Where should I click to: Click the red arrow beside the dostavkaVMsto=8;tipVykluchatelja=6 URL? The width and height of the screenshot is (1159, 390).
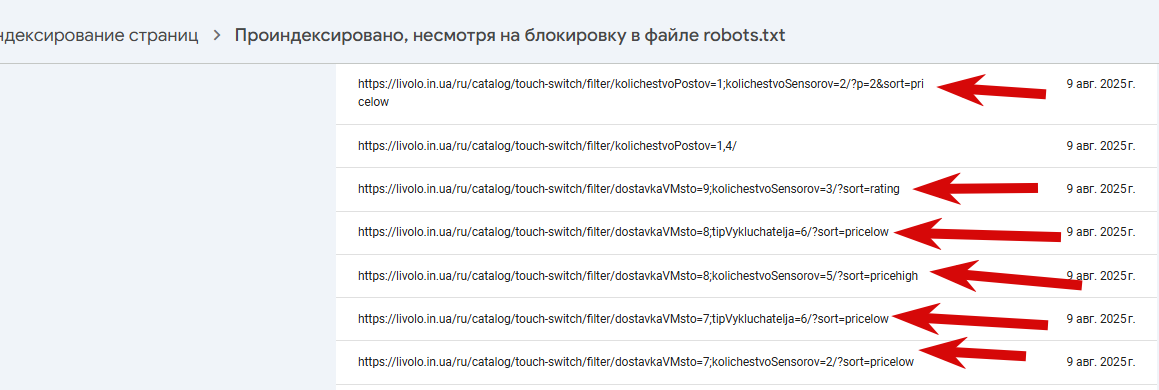point(976,234)
